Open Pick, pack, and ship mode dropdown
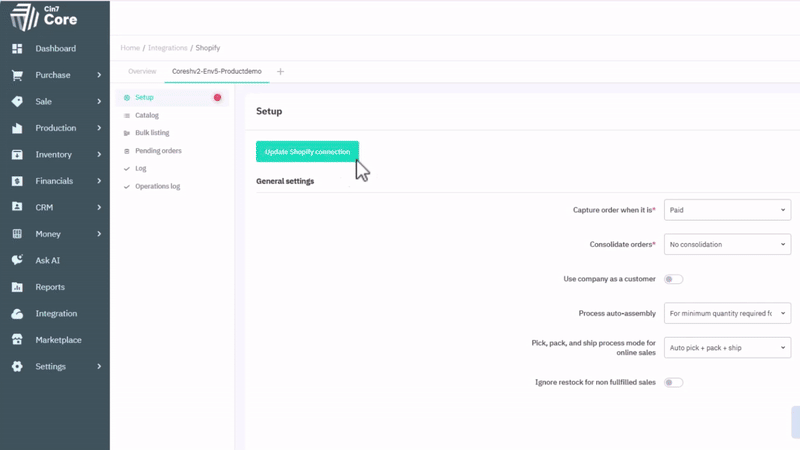This screenshot has height=450, width=800. point(727,348)
